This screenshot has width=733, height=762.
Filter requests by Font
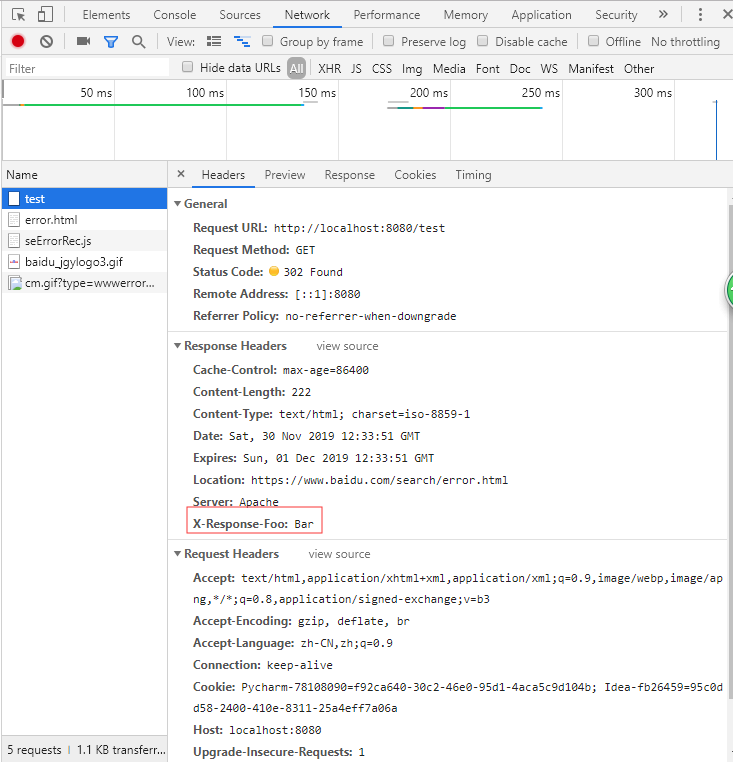click(488, 69)
